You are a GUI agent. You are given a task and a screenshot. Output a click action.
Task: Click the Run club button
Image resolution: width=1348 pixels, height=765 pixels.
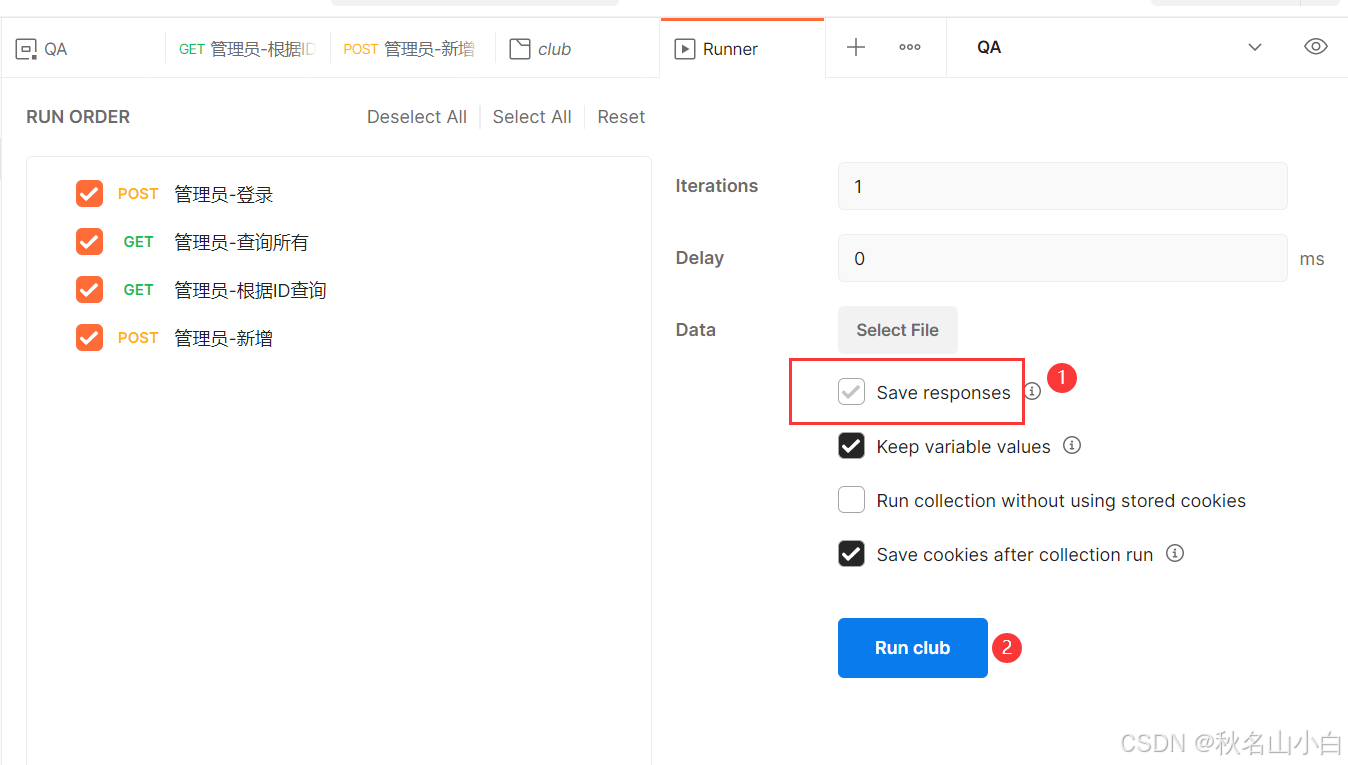[x=912, y=648]
